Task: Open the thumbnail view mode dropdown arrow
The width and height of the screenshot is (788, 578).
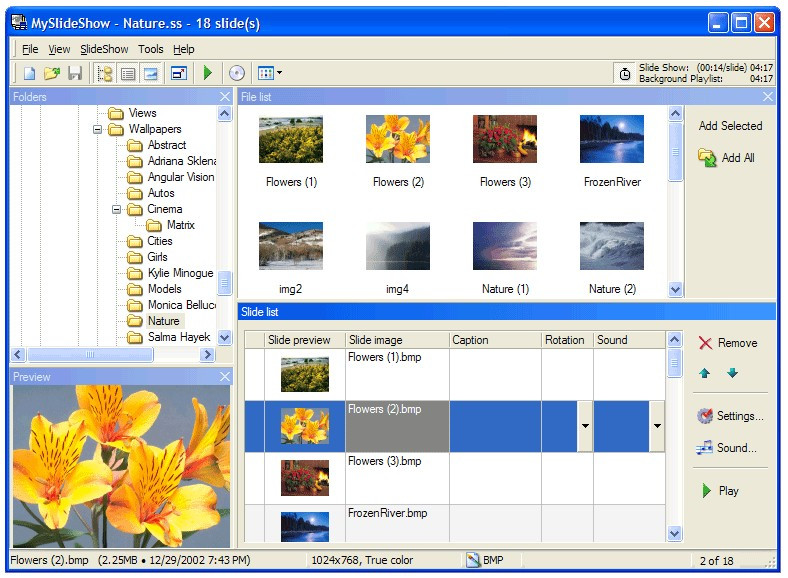Action: (279, 73)
